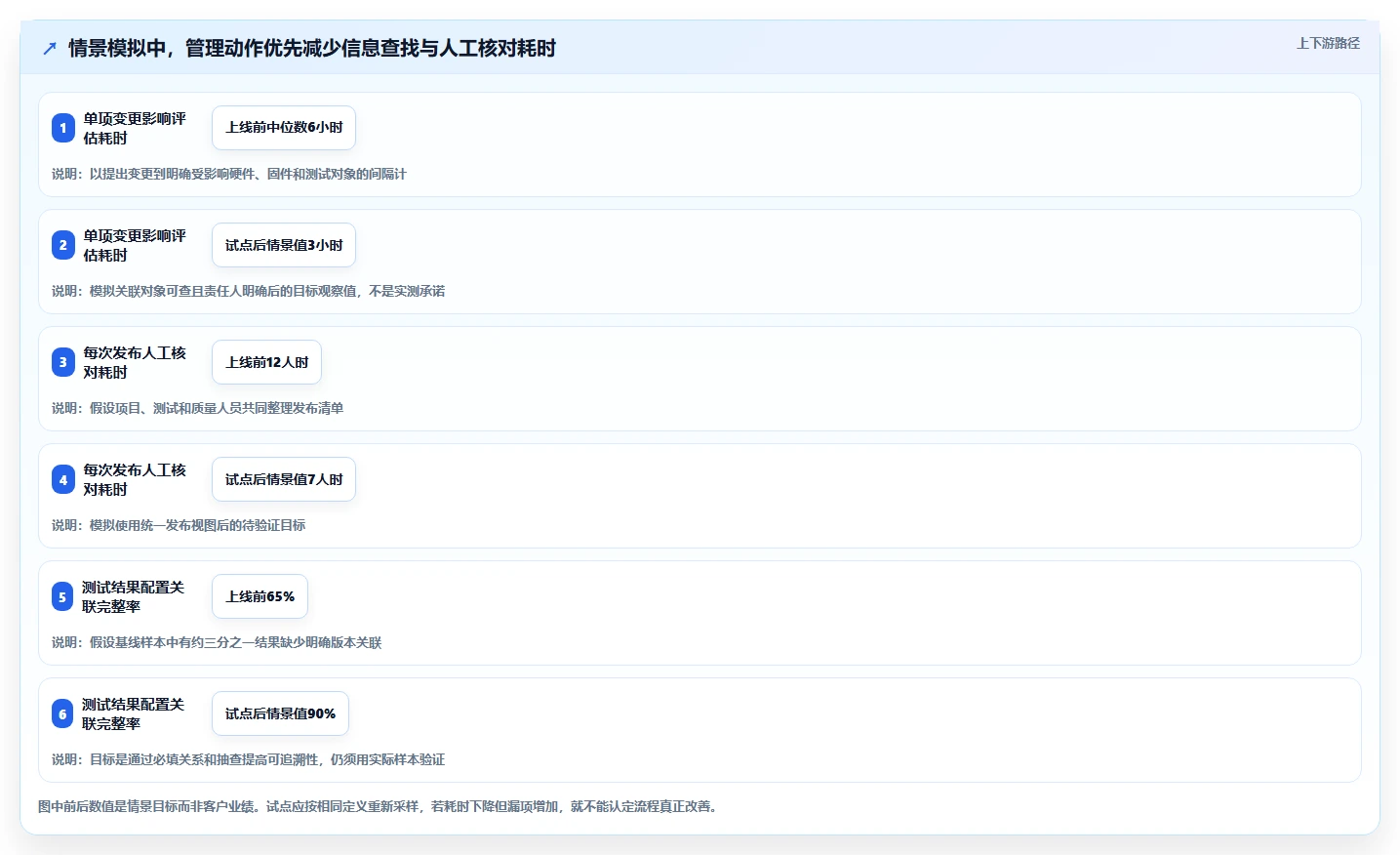The width and height of the screenshot is (1400, 855).
Task: Click the 上线前12人时 value chip
Action: 266,362
